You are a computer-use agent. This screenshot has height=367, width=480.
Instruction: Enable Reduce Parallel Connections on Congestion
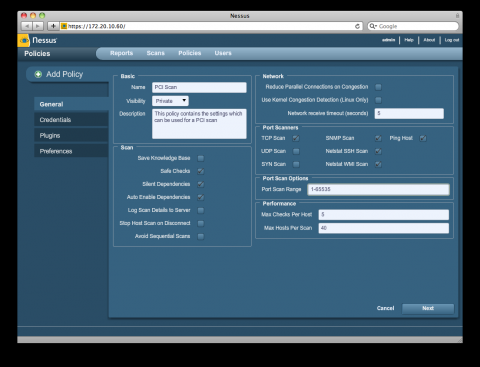378,87
